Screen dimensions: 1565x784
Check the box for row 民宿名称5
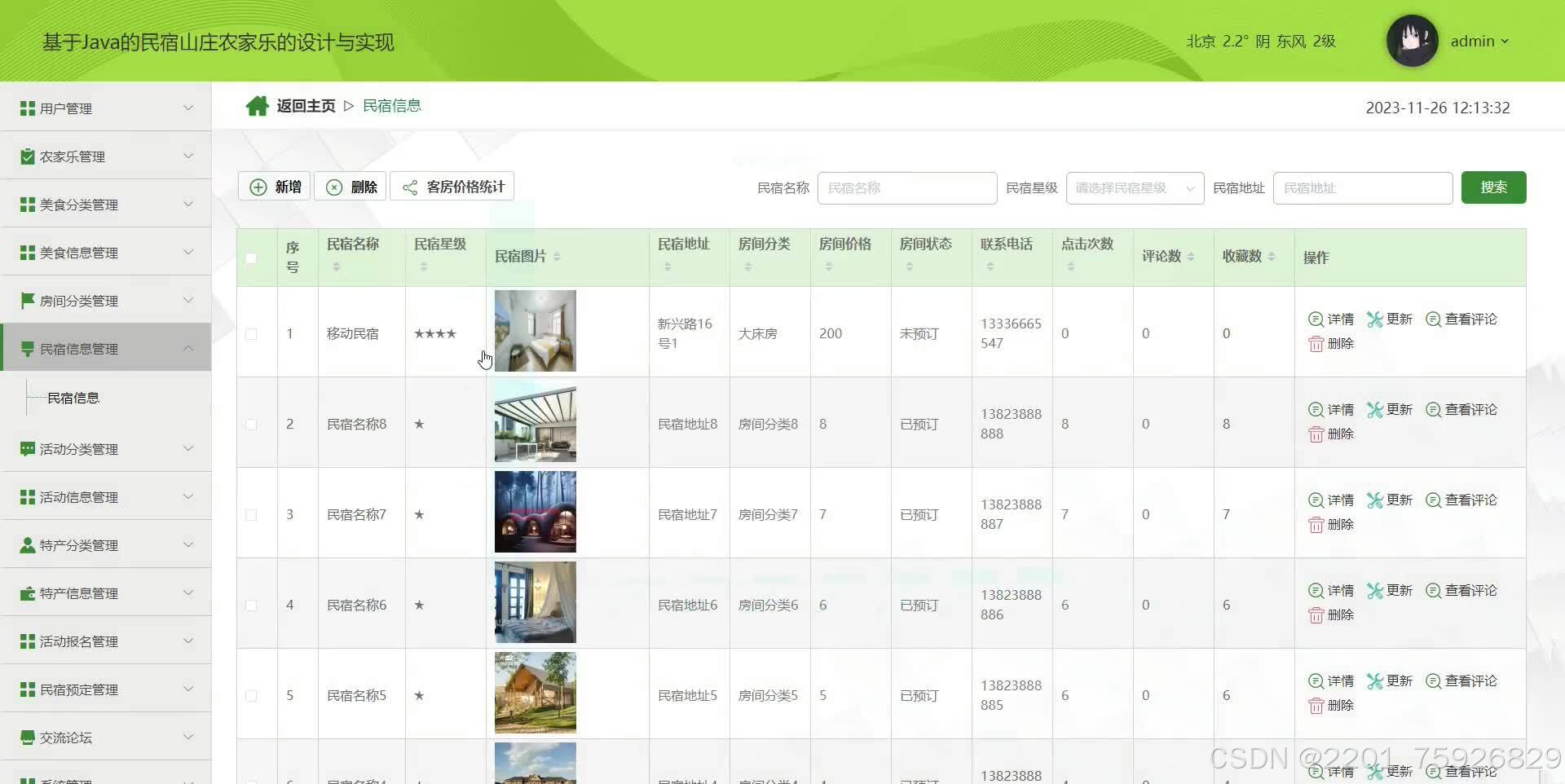coord(251,696)
